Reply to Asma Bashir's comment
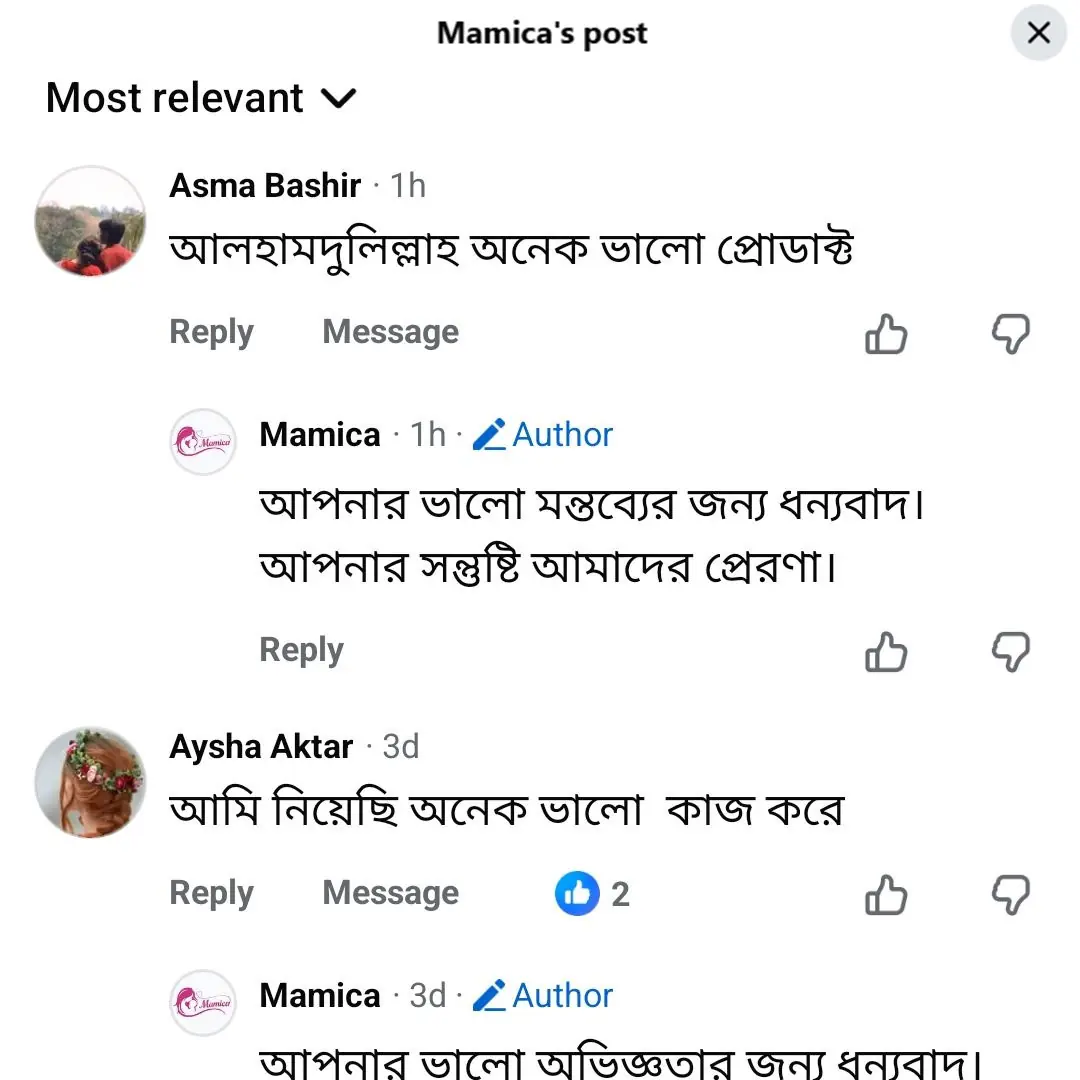Screen dimensions: 1080x1080 [x=211, y=332]
